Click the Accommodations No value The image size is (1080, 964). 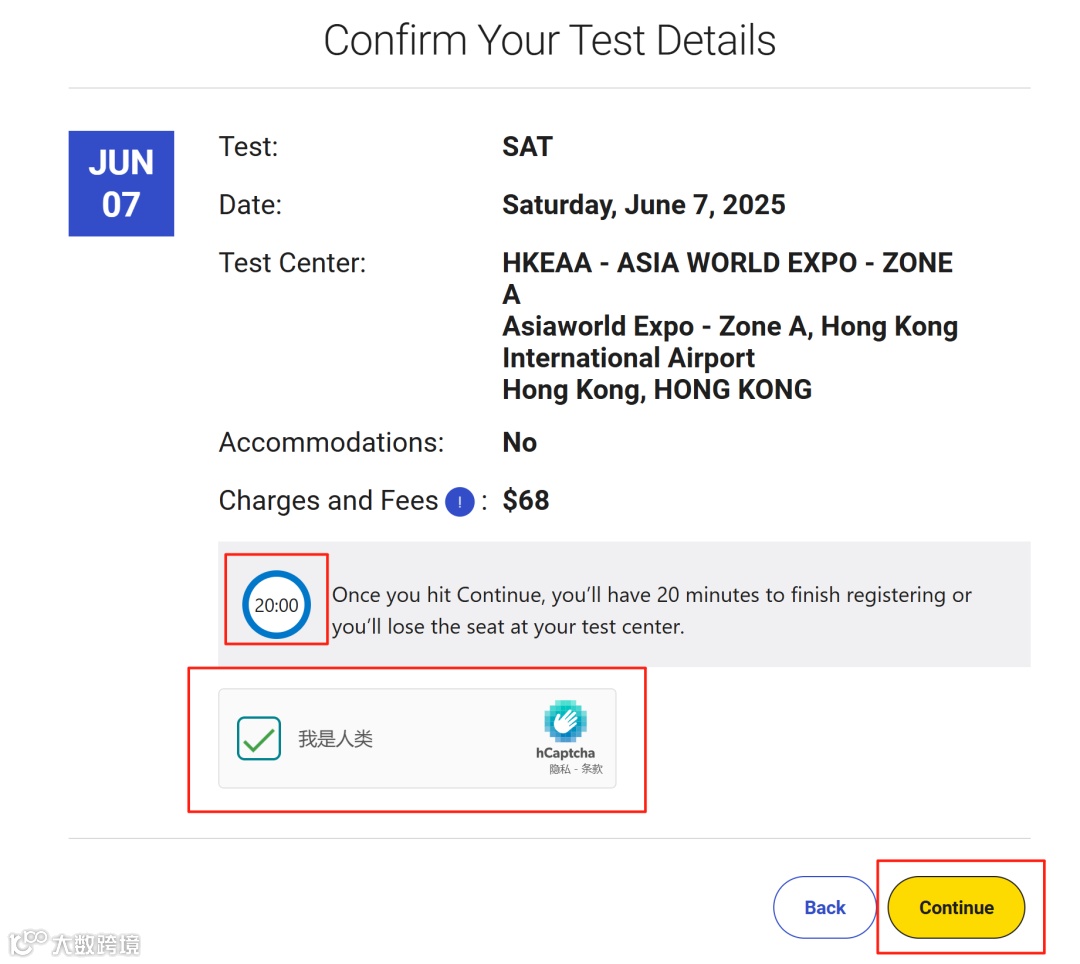[519, 443]
